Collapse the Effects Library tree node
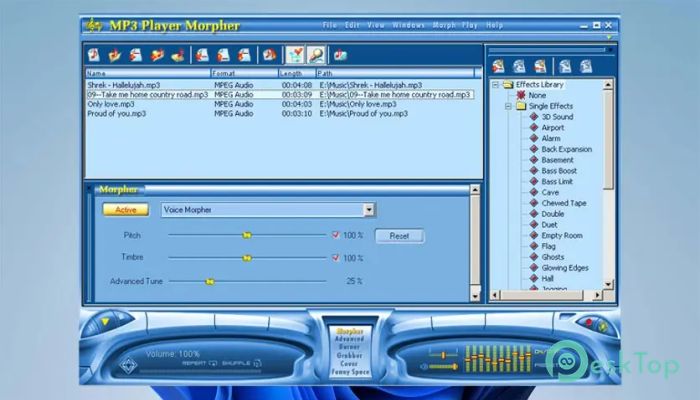The height and width of the screenshot is (400, 700). 495,84
